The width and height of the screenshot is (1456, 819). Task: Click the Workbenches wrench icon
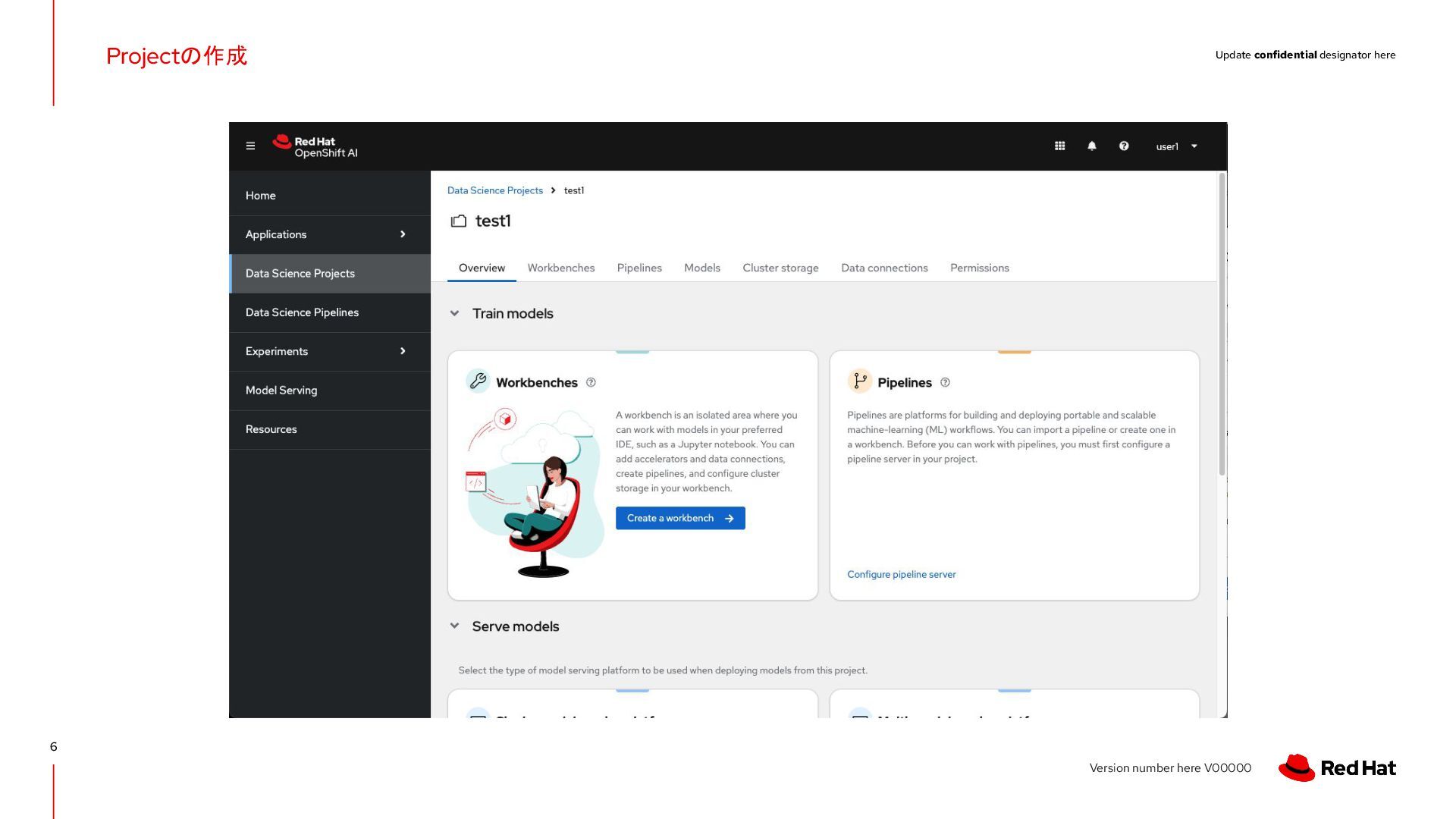pos(478,381)
